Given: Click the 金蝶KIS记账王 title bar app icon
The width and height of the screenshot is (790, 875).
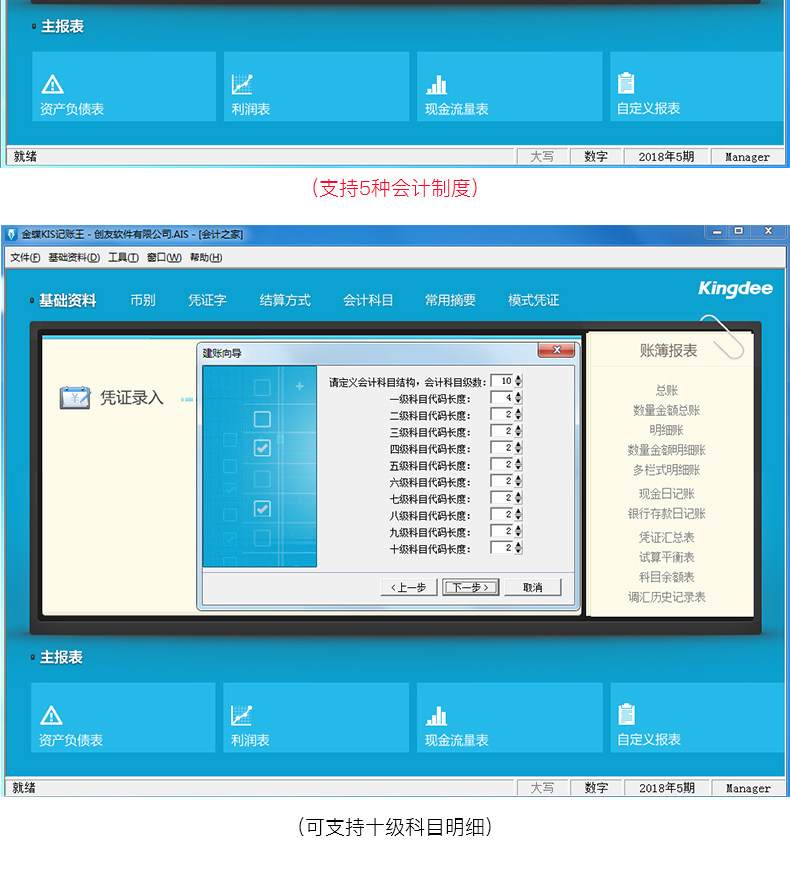Looking at the screenshot, I should coord(12,234).
